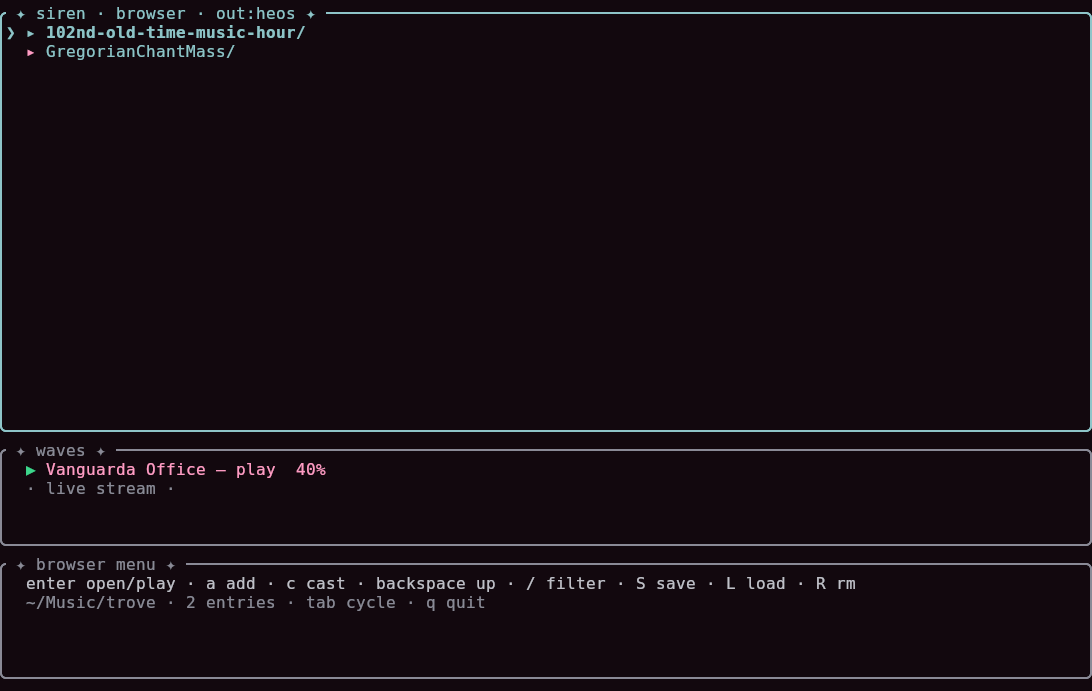Image resolution: width=1092 pixels, height=691 pixels.
Task: Click the "browser" word in the top title
Action: point(150,14)
